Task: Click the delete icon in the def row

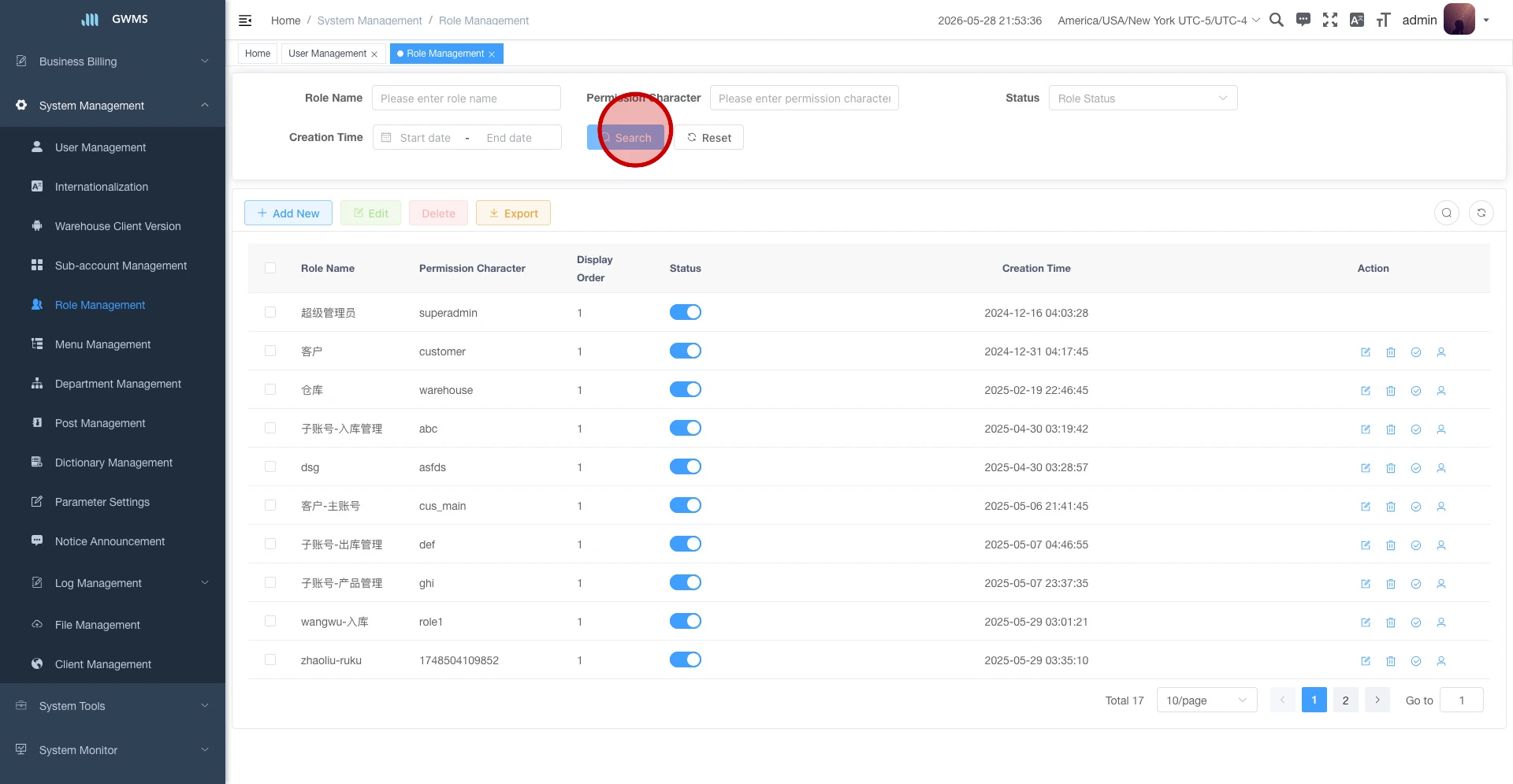Action: pyautogui.click(x=1391, y=545)
